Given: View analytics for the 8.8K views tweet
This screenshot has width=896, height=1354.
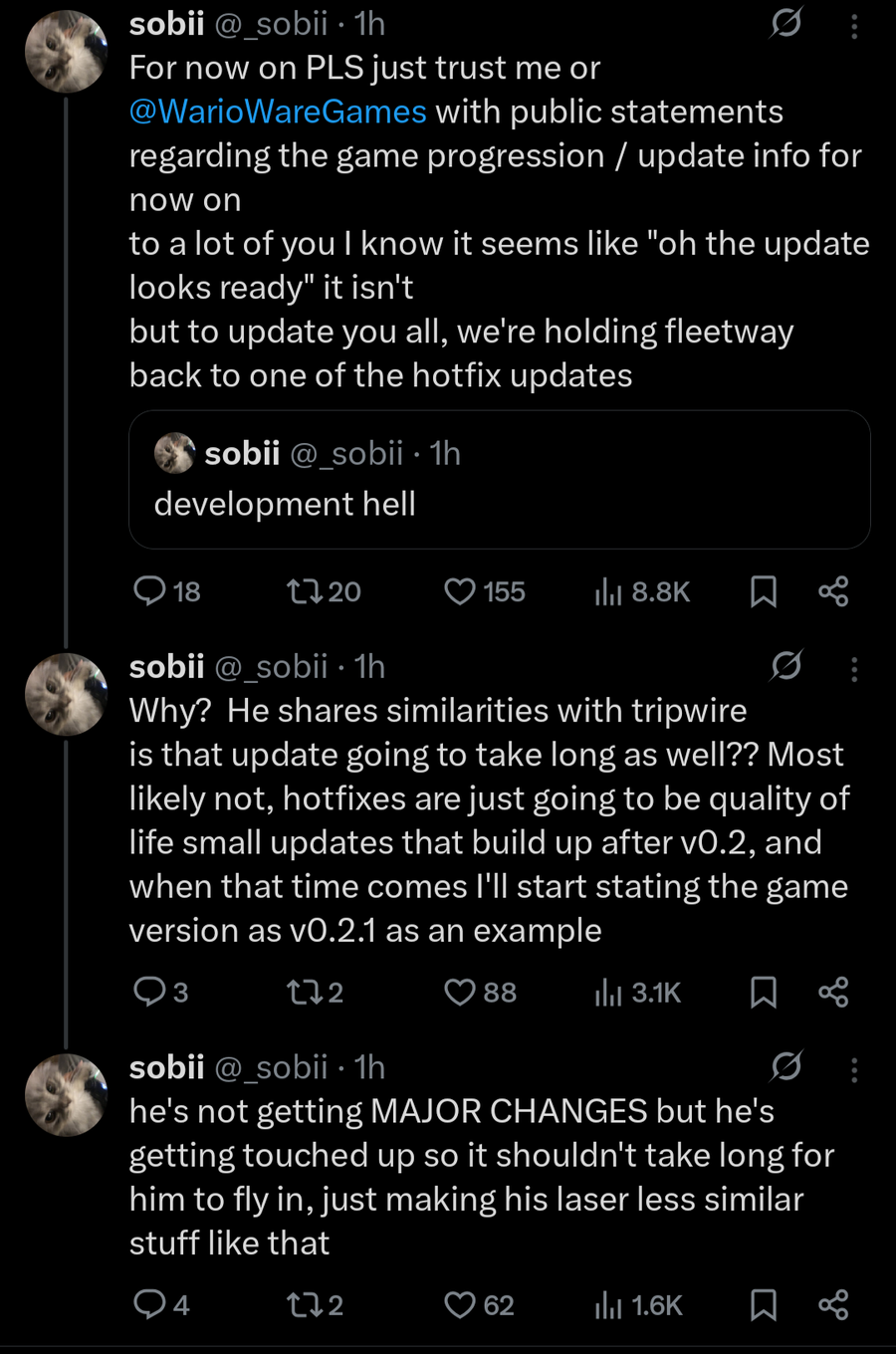Looking at the screenshot, I should point(608,591).
